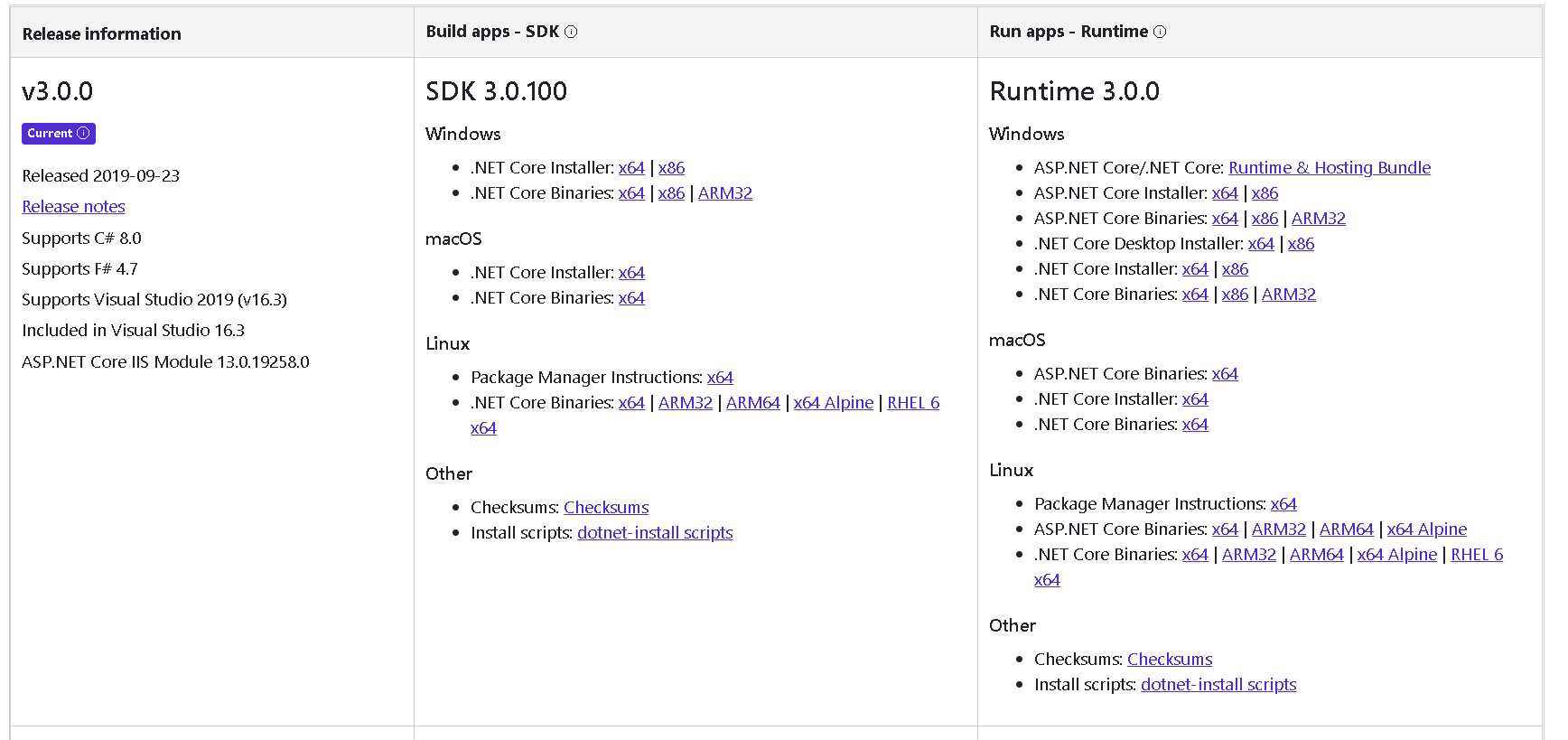Download Runtime Linux ASP.NET Core Binaries ARM64
Image resolution: width=1568 pixels, height=740 pixels.
coord(1347,529)
